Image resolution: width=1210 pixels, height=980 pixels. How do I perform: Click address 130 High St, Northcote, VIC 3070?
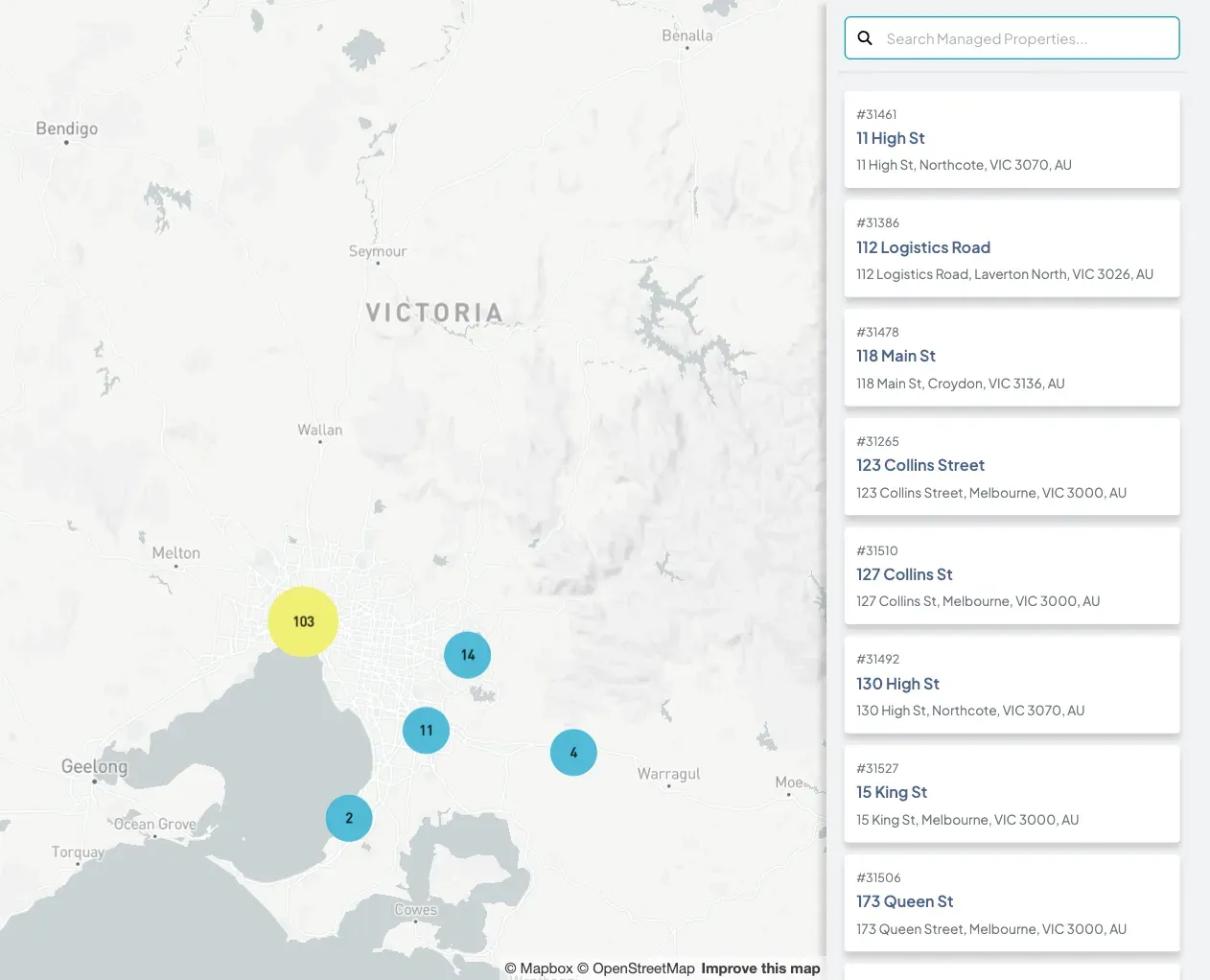pyautogui.click(x=970, y=711)
